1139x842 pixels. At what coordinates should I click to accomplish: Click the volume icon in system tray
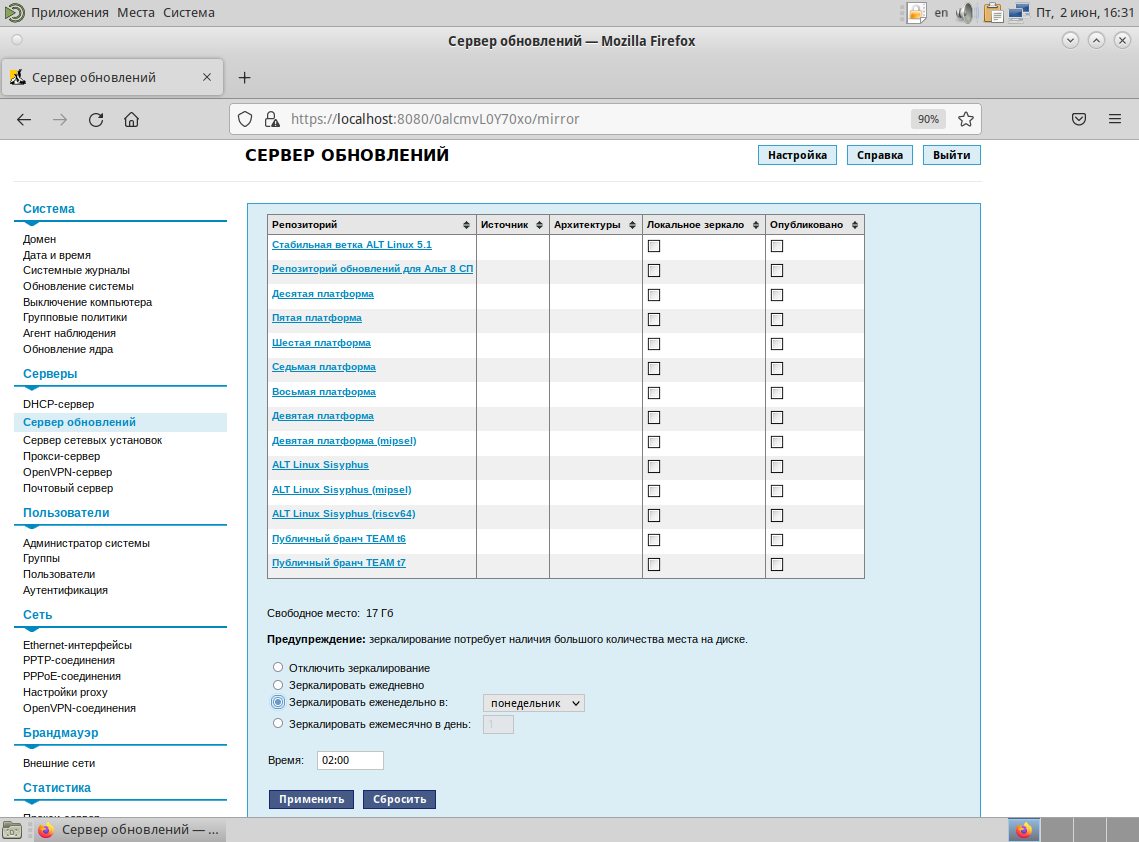pyautogui.click(x=965, y=12)
